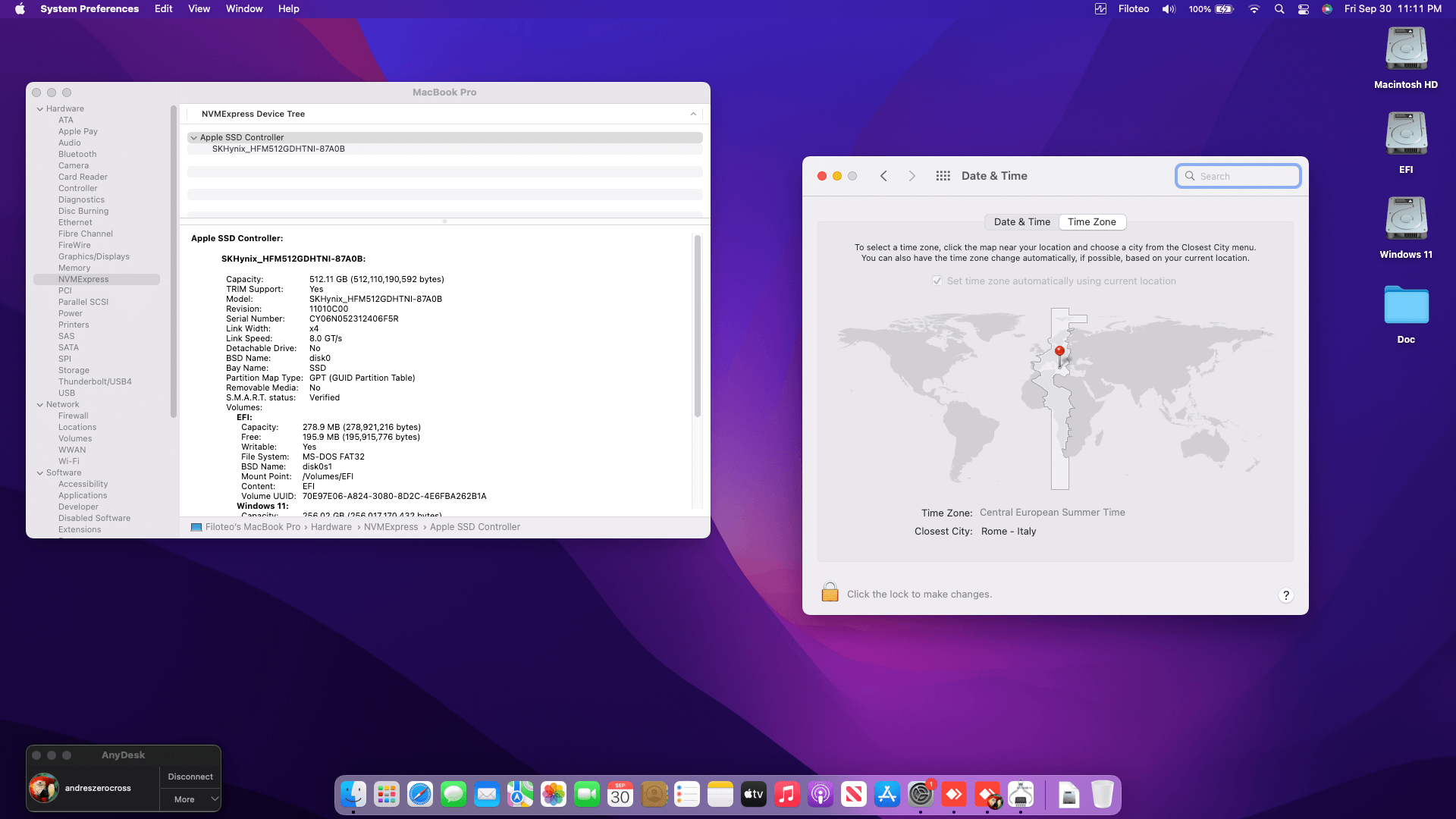Select Wi-Fi under Network sidebar
Screen dimensions: 1456x819
tap(69, 462)
